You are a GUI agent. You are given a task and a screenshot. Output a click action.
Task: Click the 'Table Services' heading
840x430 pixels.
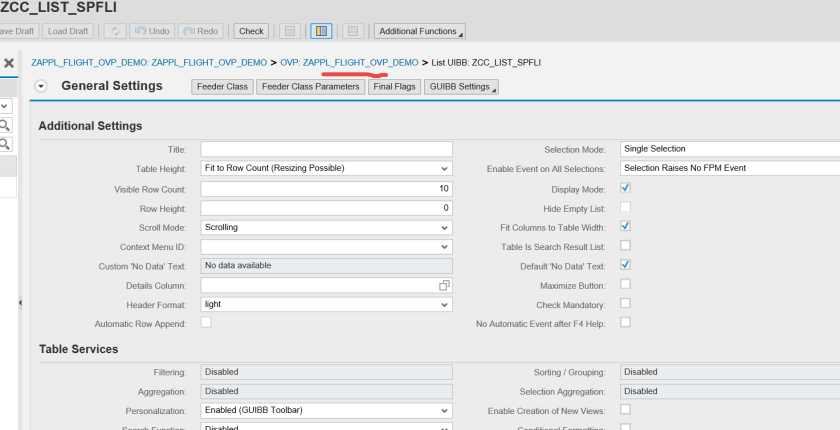click(79, 349)
